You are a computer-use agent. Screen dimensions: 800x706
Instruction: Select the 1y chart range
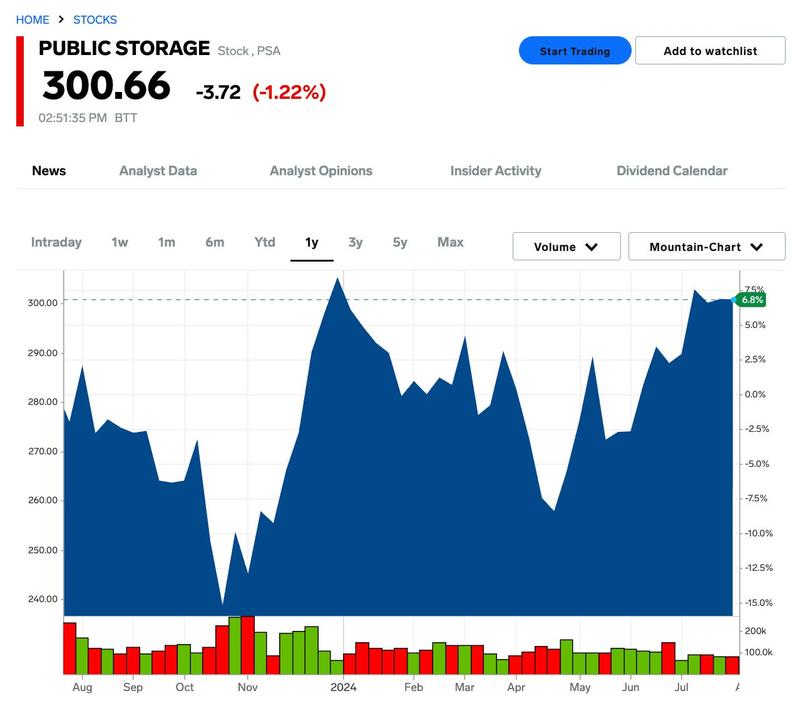(x=312, y=242)
